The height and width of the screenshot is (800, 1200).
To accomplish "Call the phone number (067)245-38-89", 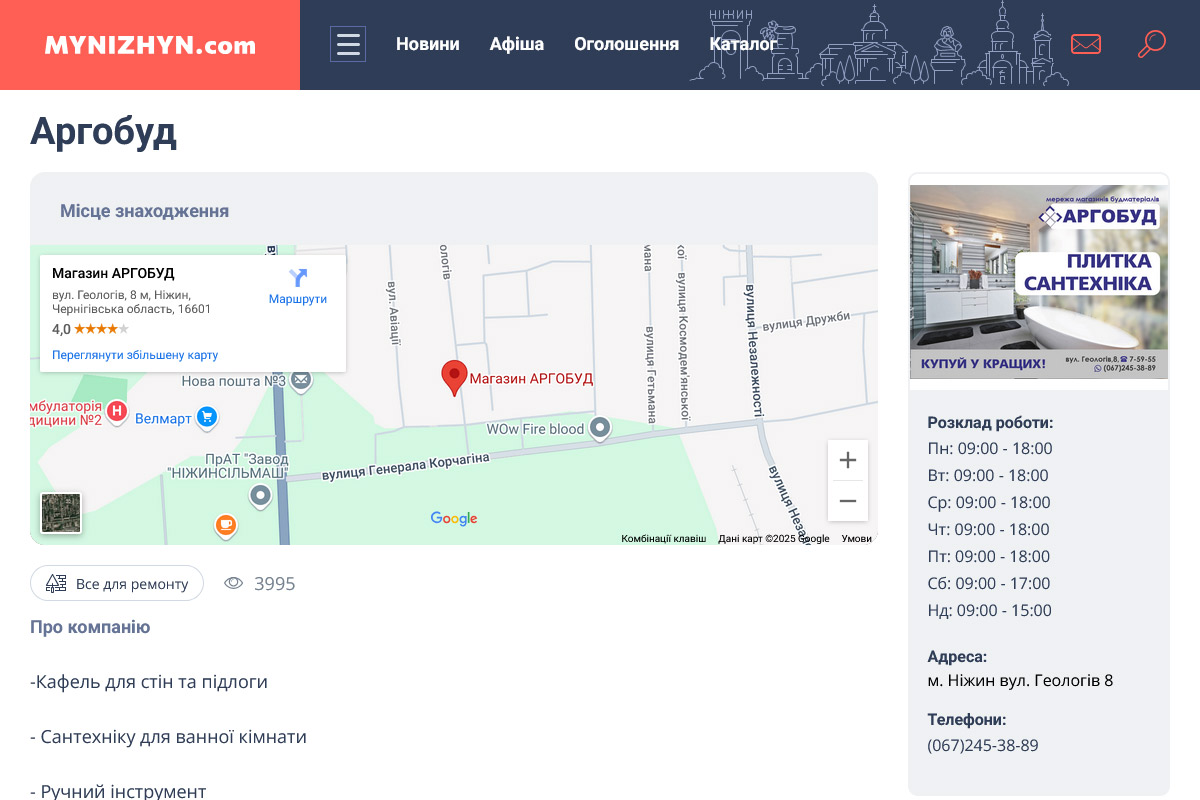I will point(982,745).
